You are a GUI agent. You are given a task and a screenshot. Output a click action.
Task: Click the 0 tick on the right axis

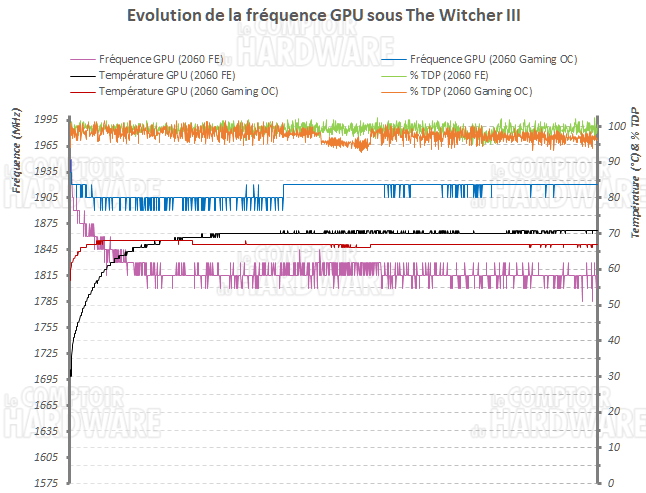click(611, 483)
